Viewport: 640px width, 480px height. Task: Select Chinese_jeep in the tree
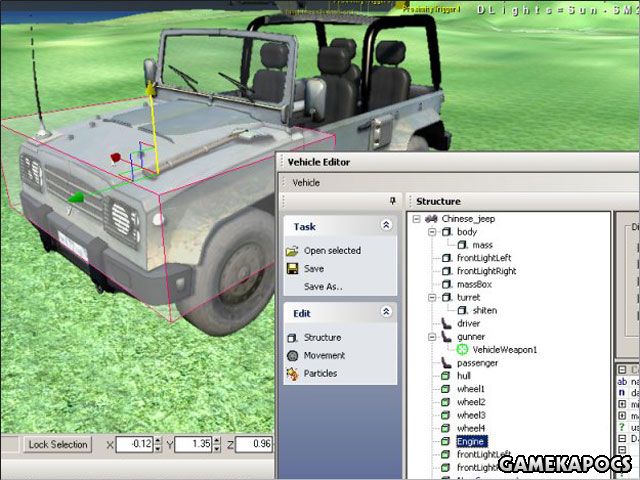(468, 219)
